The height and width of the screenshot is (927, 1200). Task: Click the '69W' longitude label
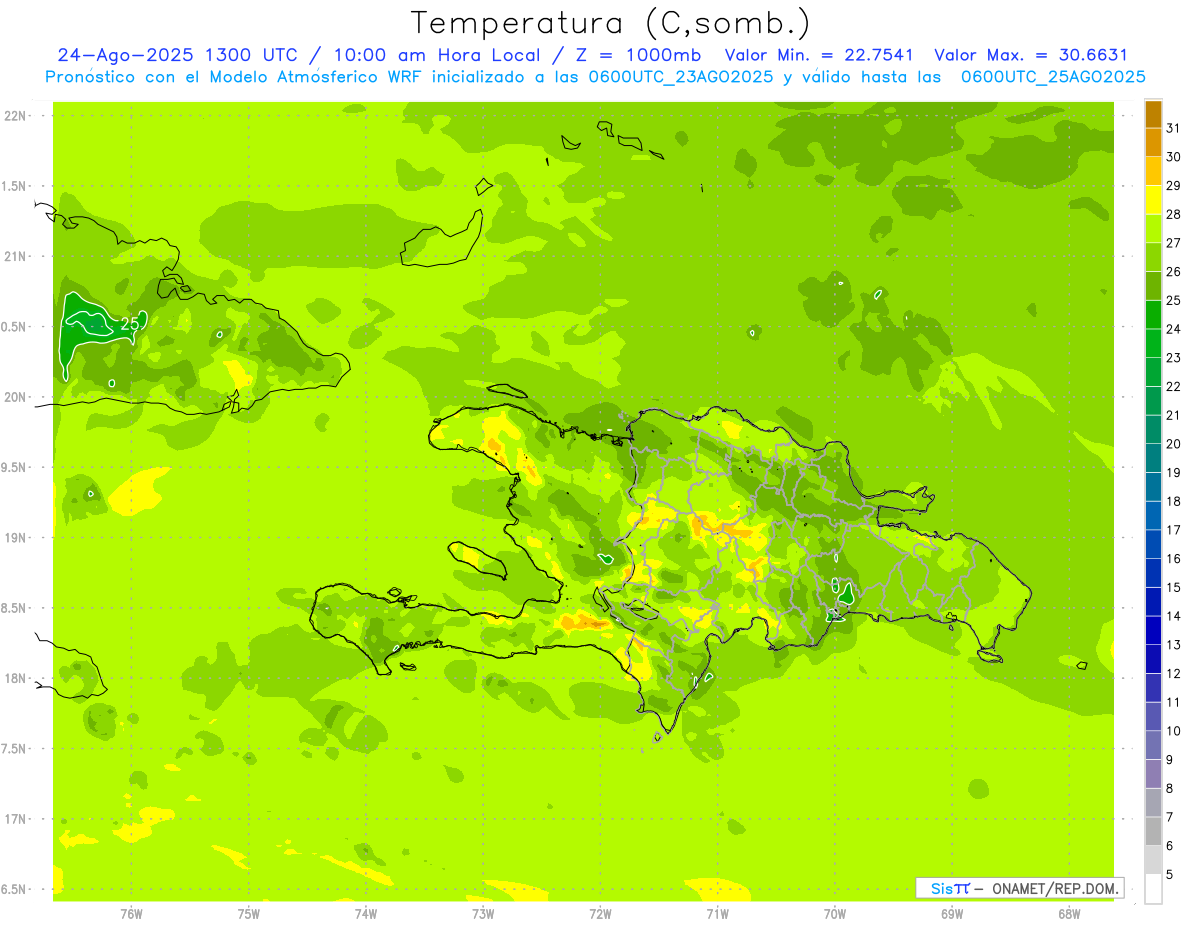tap(952, 914)
